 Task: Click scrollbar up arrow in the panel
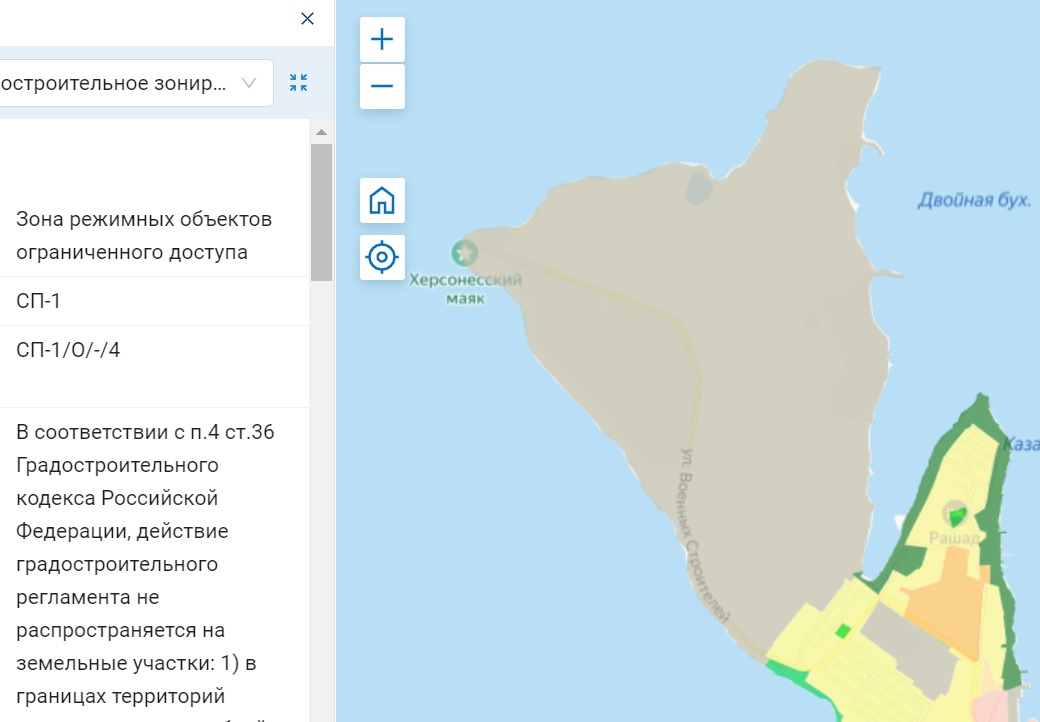tap(321, 133)
